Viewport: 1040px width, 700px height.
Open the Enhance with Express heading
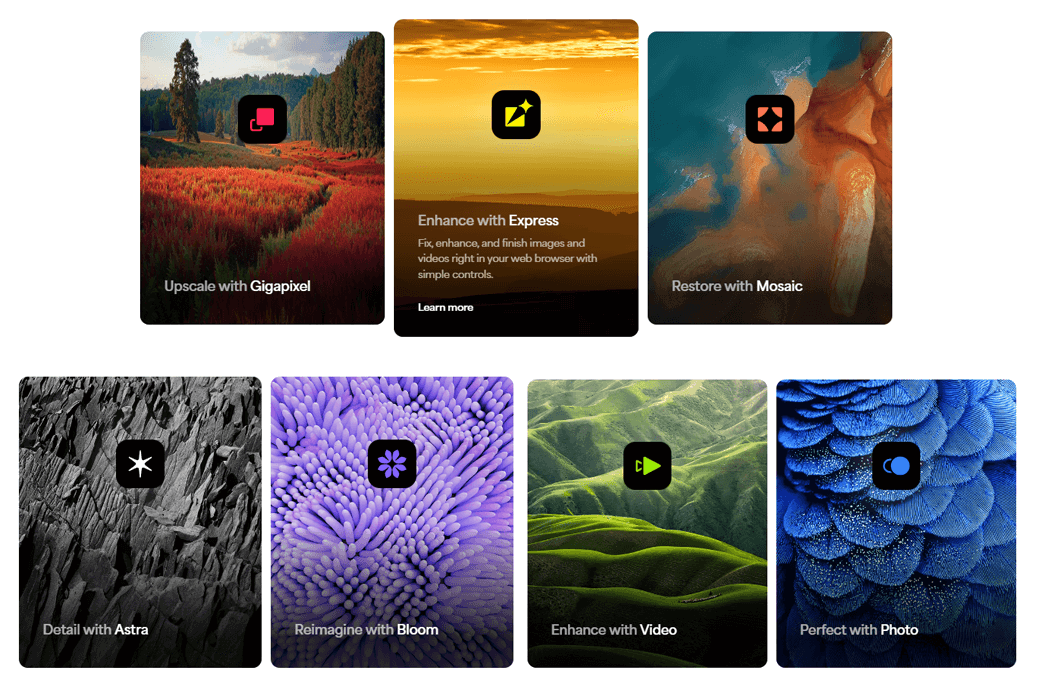point(488,220)
